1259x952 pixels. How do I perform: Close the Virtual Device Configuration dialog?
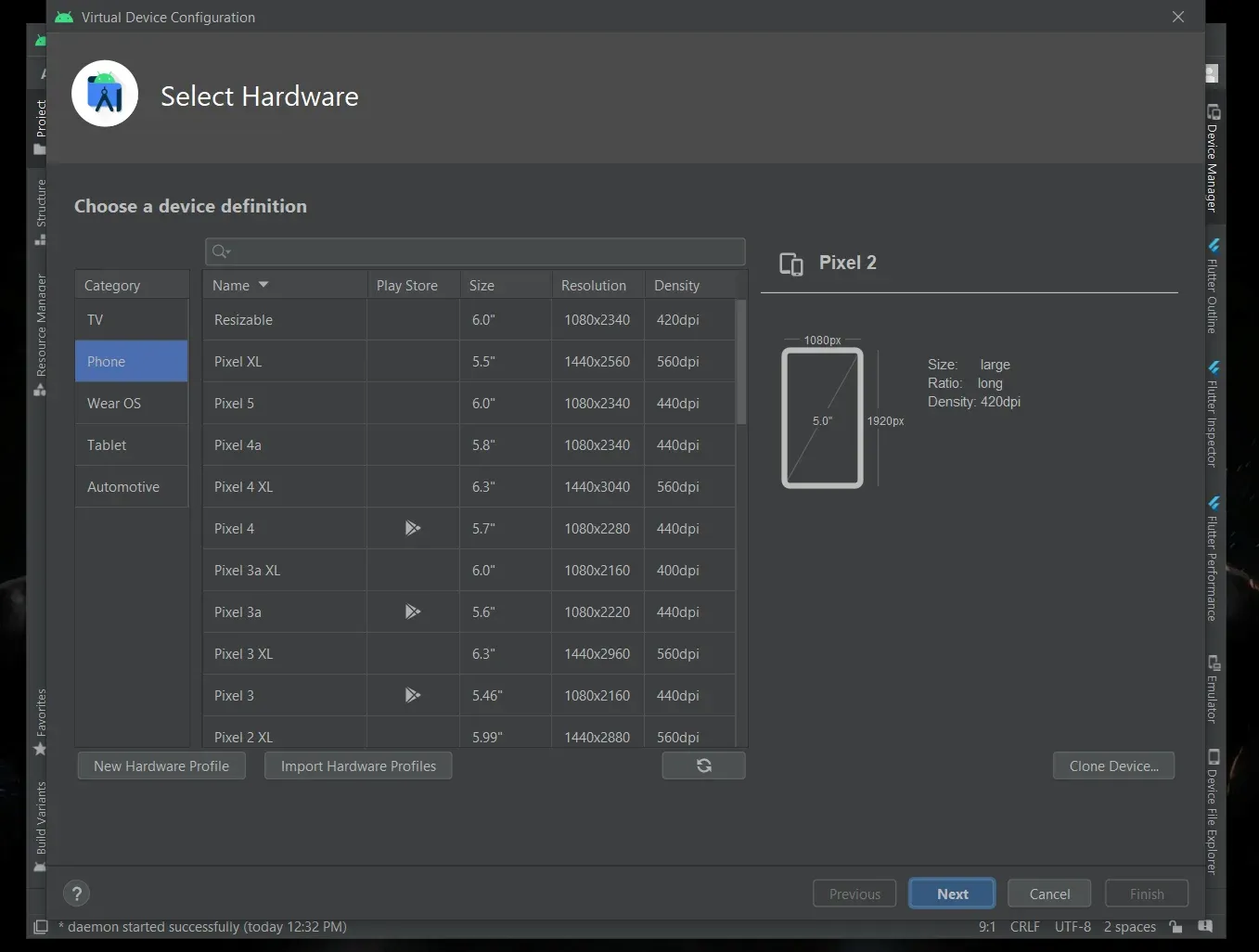pyautogui.click(x=1178, y=17)
